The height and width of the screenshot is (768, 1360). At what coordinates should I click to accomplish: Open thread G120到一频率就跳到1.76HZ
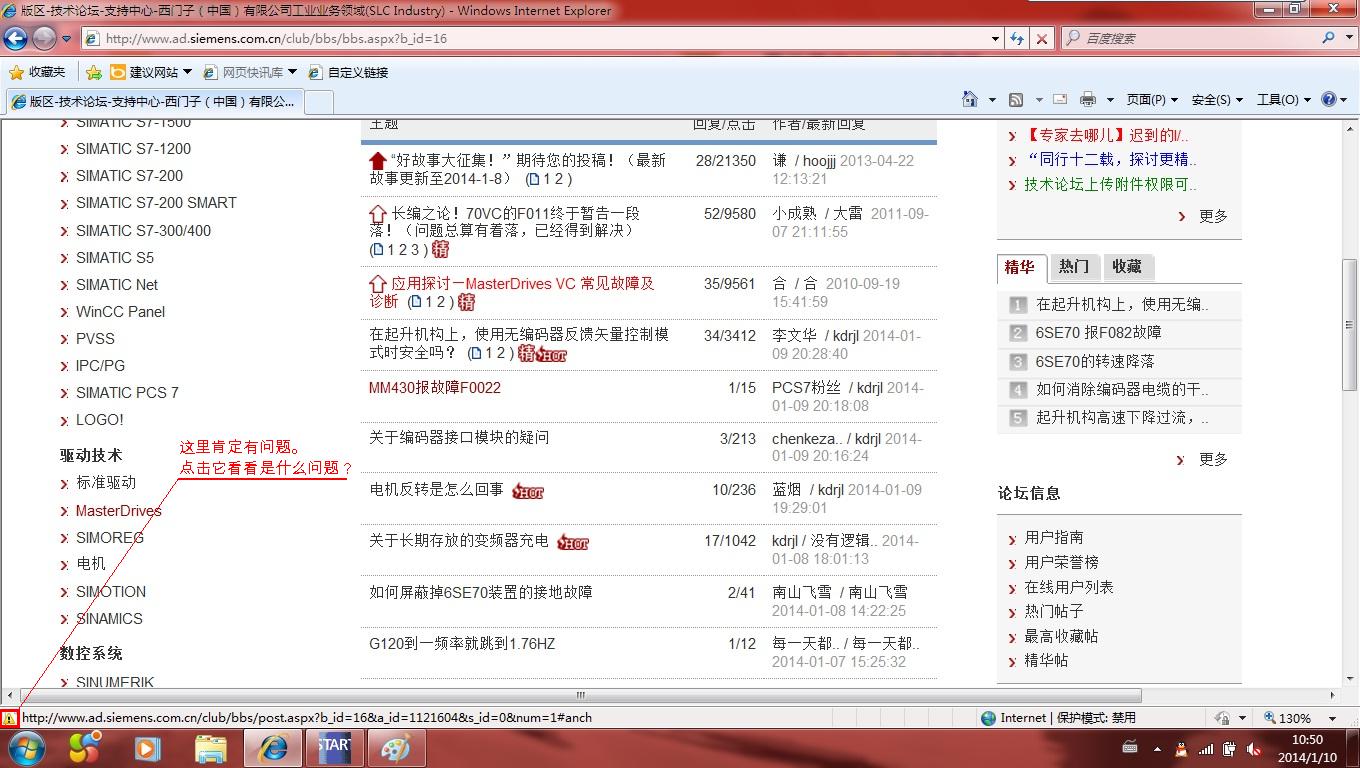point(462,644)
